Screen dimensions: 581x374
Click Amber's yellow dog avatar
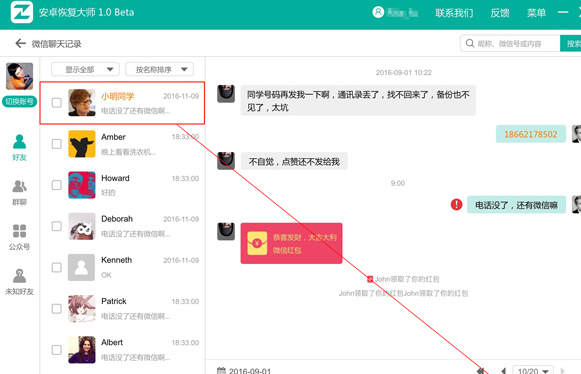[x=82, y=144]
